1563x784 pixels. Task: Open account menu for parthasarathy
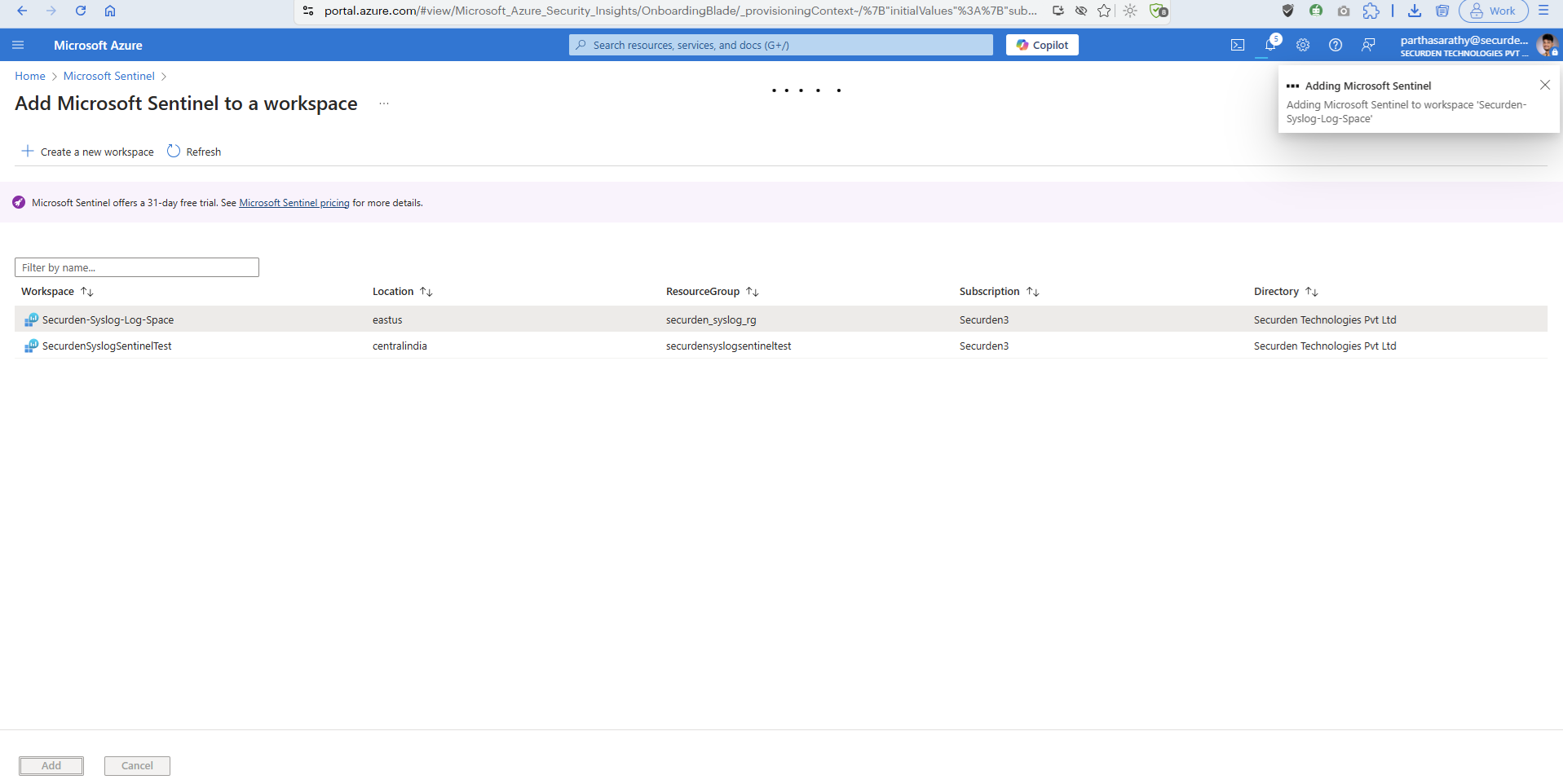click(1478, 45)
